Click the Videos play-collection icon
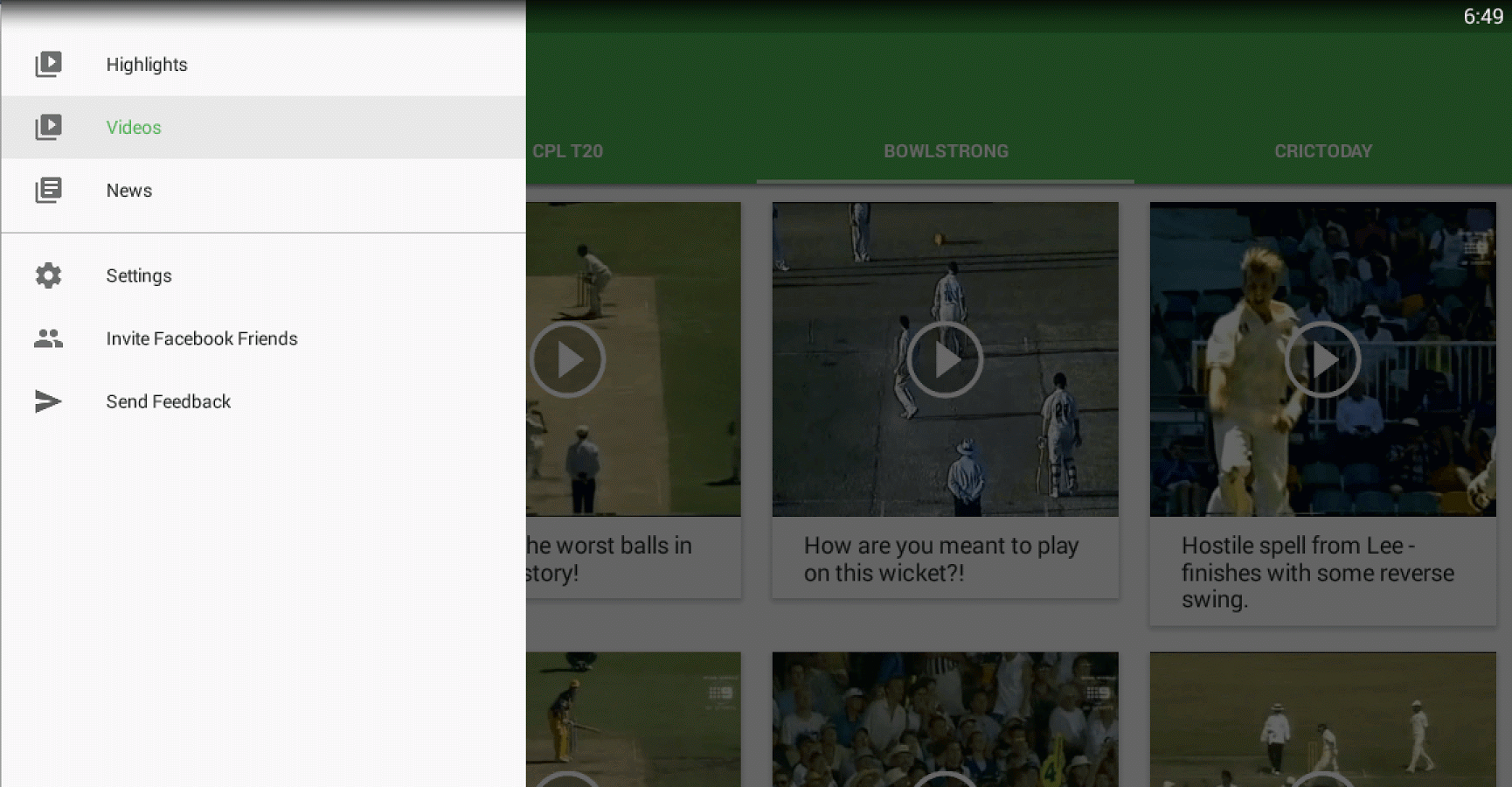 point(49,127)
